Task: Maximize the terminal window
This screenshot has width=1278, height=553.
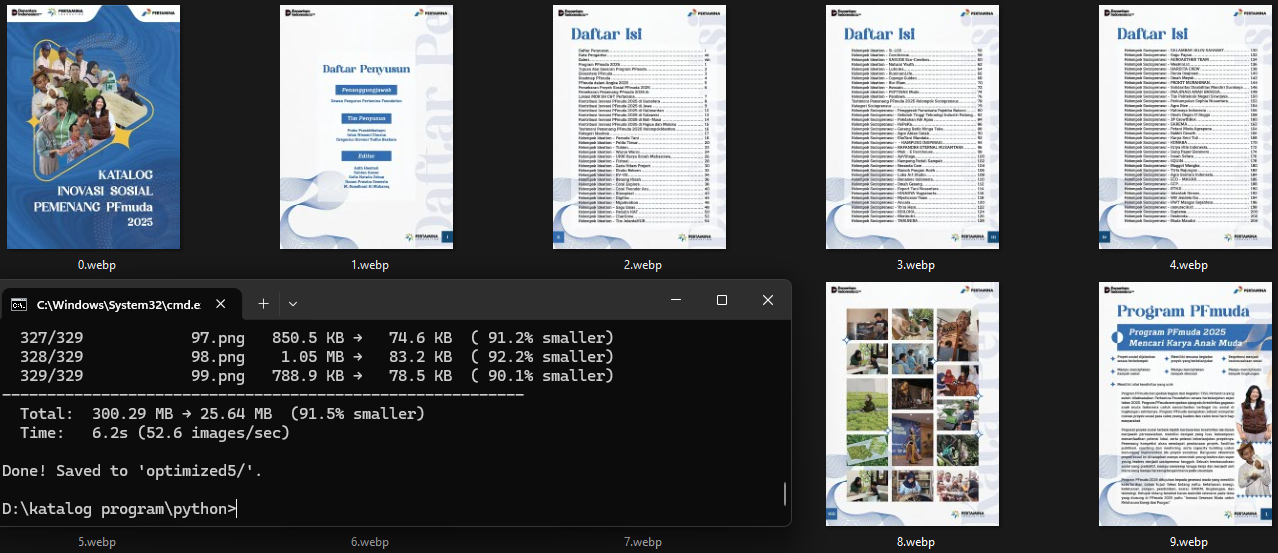Action: (x=722, y=301)
